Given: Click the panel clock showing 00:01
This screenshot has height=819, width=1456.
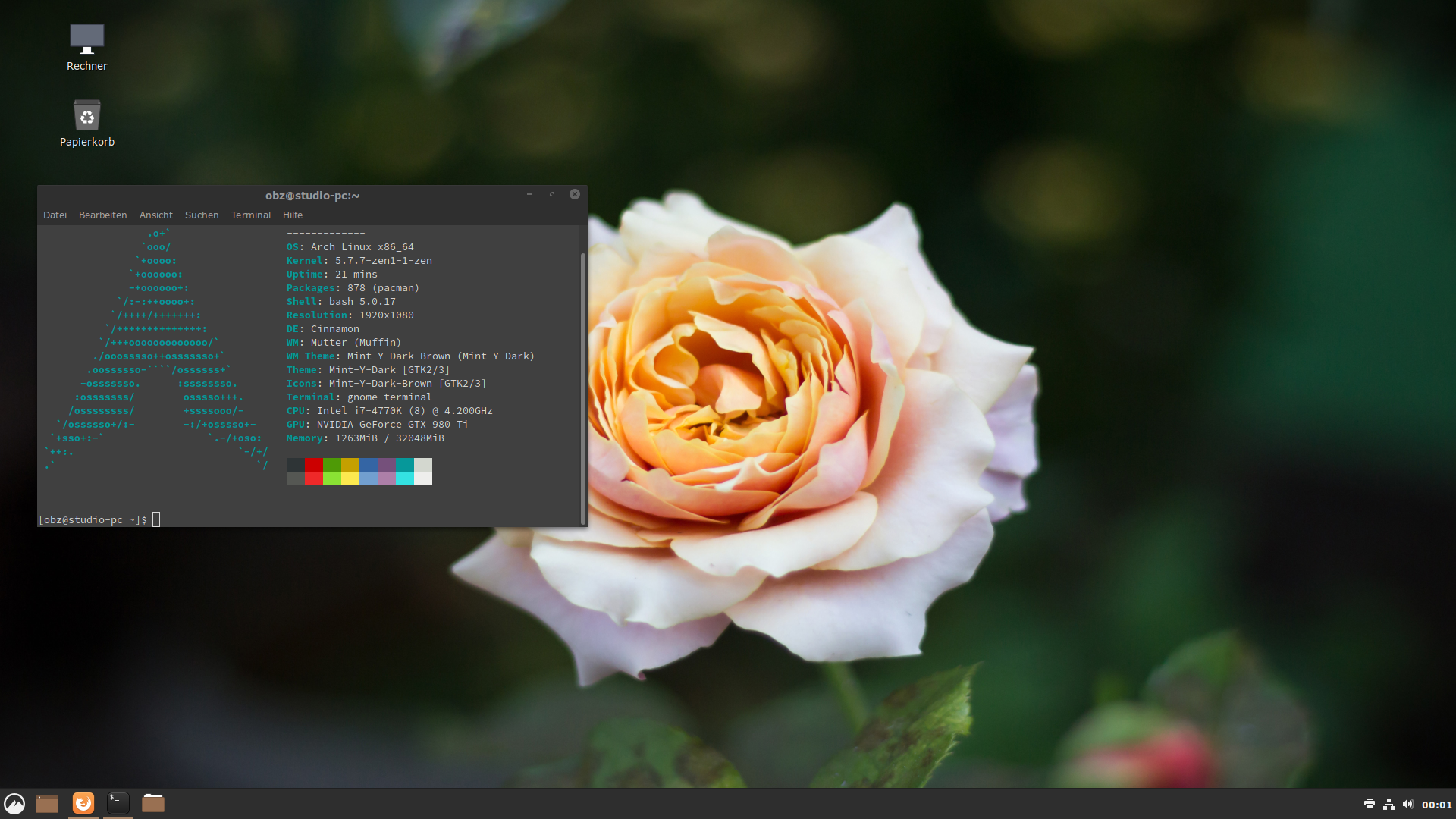Looking at the screenshot, I should (x=1436, y=805).
